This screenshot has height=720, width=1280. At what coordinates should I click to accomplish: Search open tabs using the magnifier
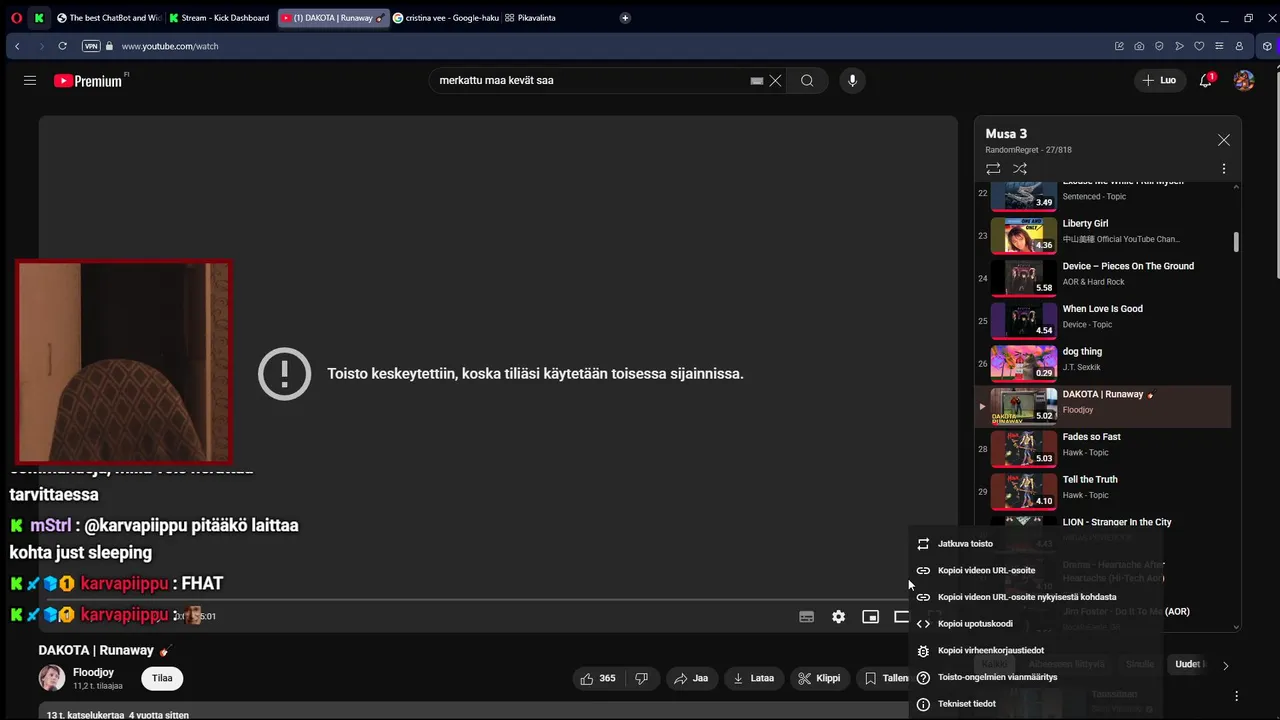click(1200, 18)
